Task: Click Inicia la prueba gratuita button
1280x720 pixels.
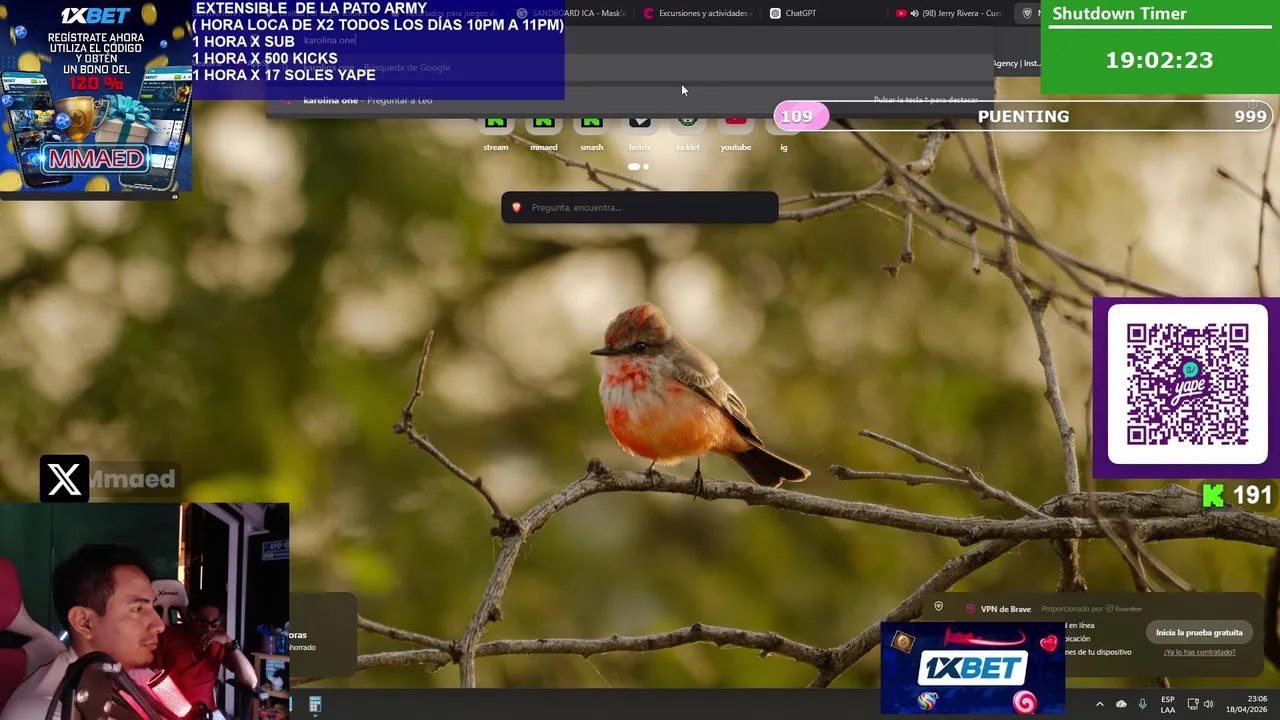Action: click(x=1199, y=632)
